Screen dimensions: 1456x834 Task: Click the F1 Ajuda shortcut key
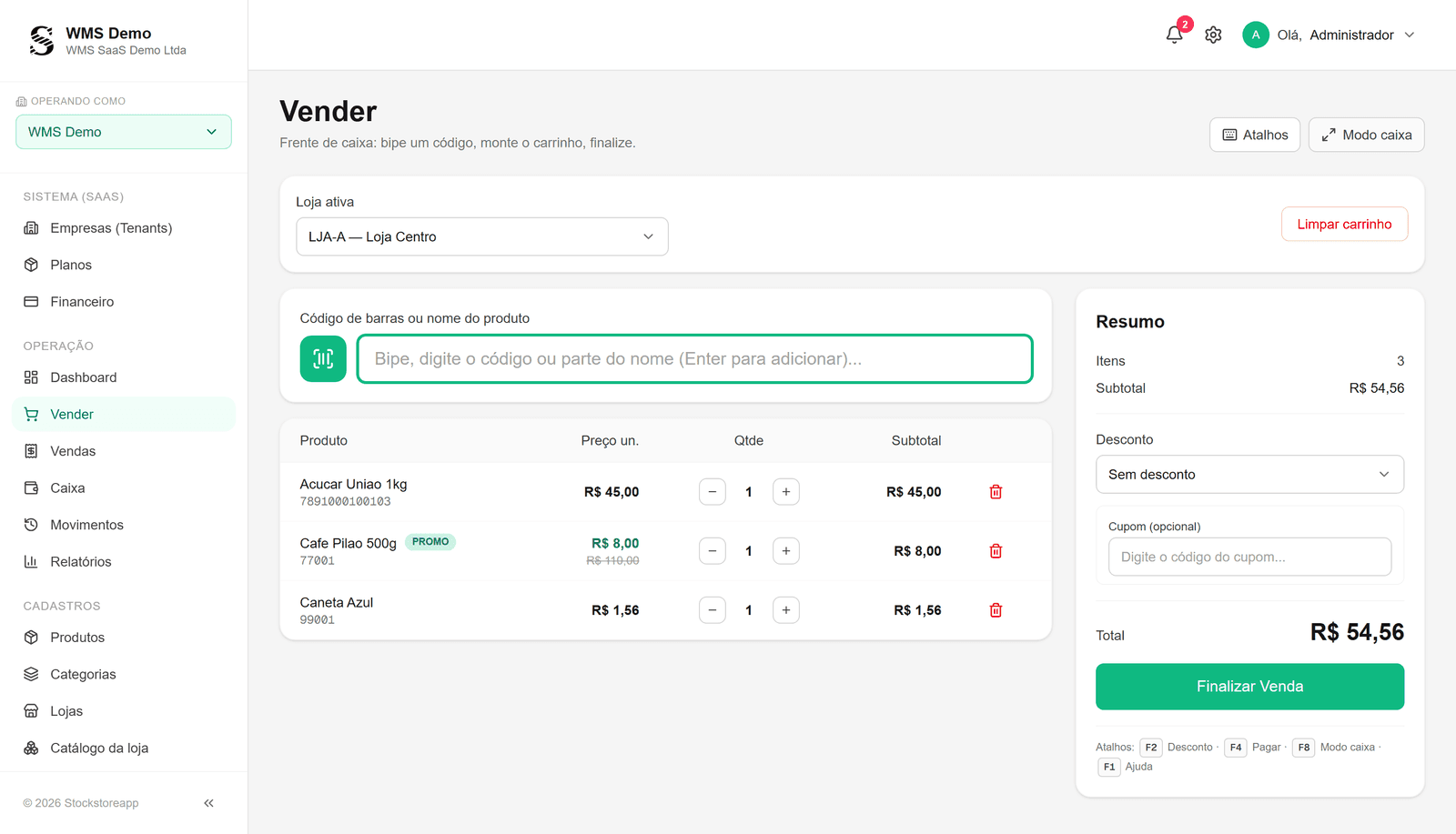pyautogui.click(x=1108, y=767)
